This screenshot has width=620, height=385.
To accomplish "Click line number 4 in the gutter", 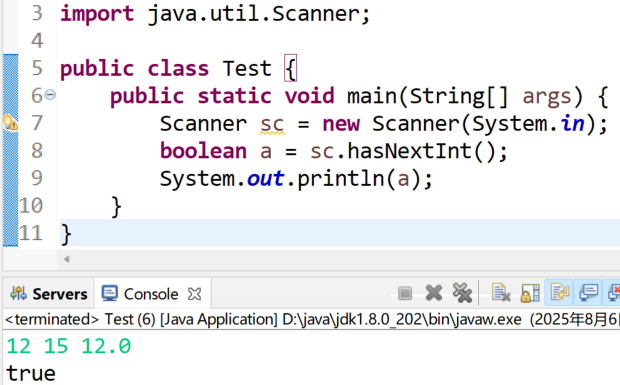I will point(37,41).
